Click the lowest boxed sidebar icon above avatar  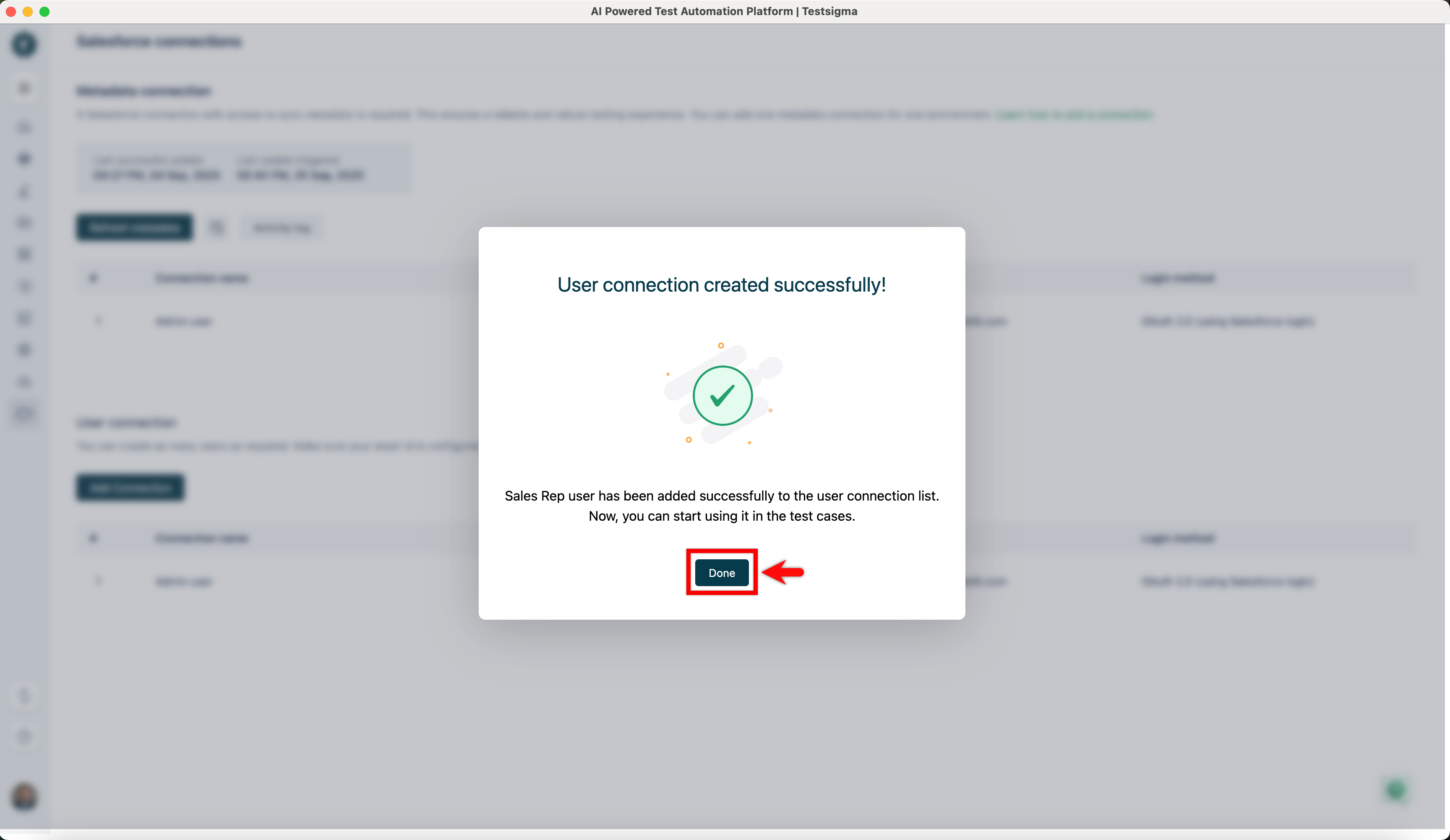[24, 737]
